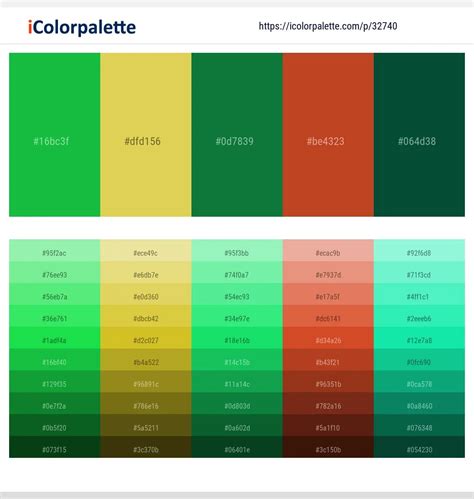Pick the large #0d7839 dark green swatch
This screenshot has height=499, width=474.
tap(237, 135)
